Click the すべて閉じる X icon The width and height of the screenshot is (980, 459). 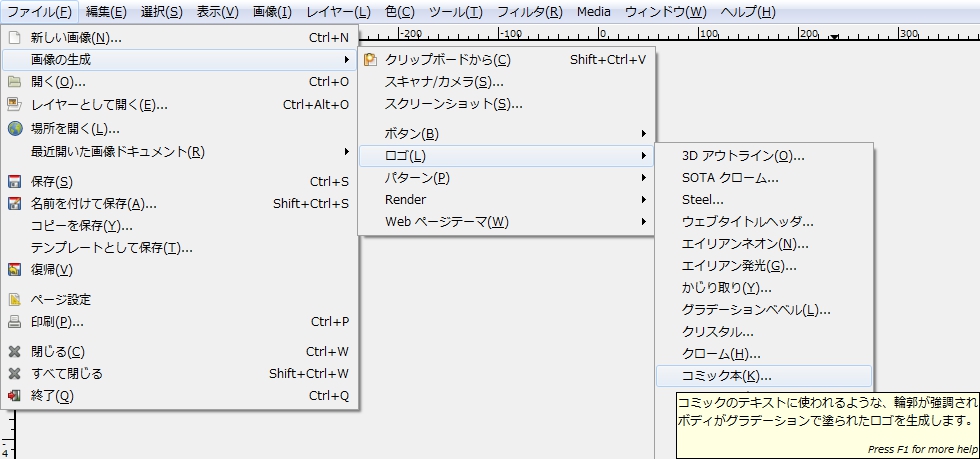pyautogui.click(x=14, y=374)
